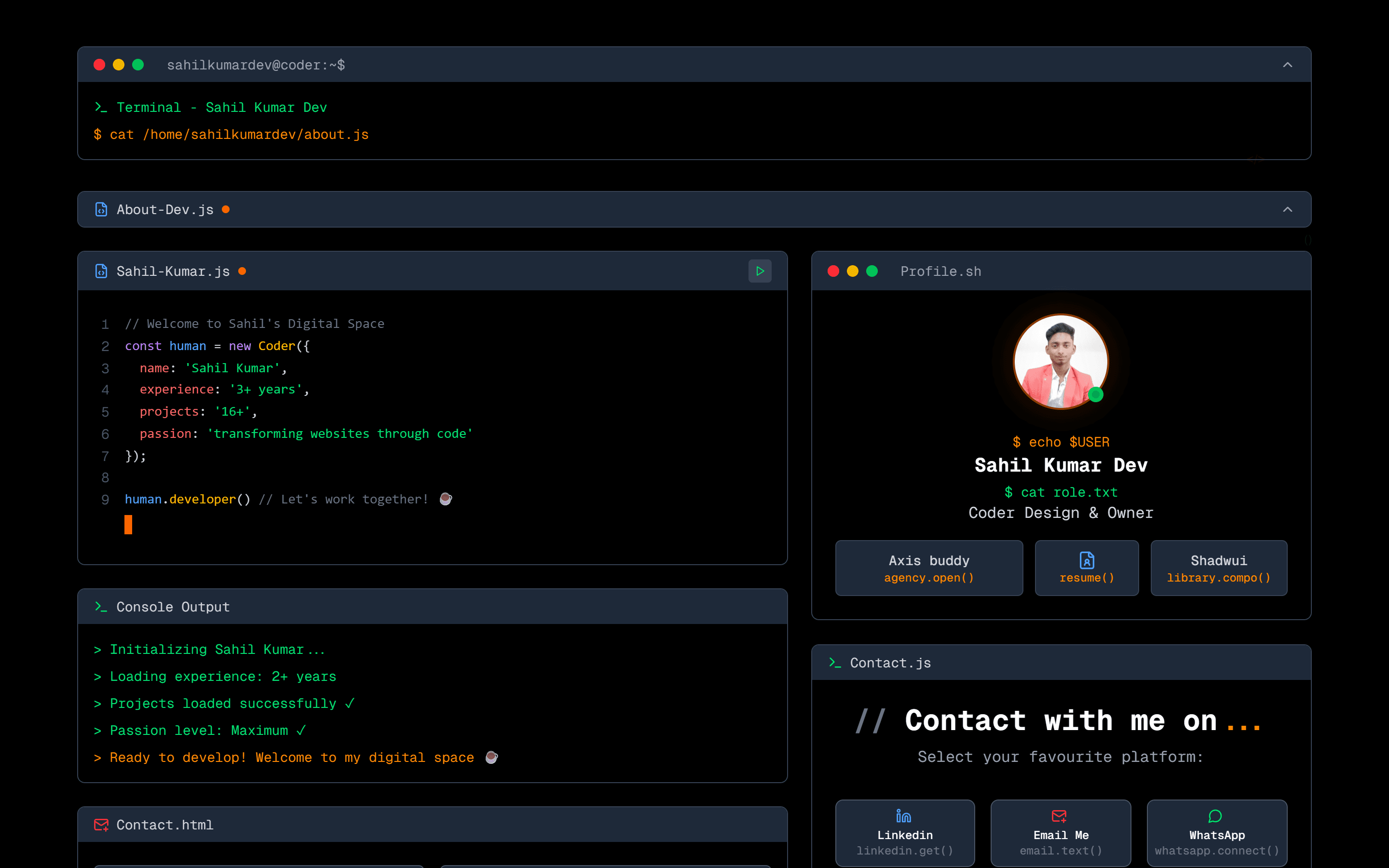Collapse the About-Dev.js panel chevron
Screen dimensions: 1389x868
(1288, 210)
